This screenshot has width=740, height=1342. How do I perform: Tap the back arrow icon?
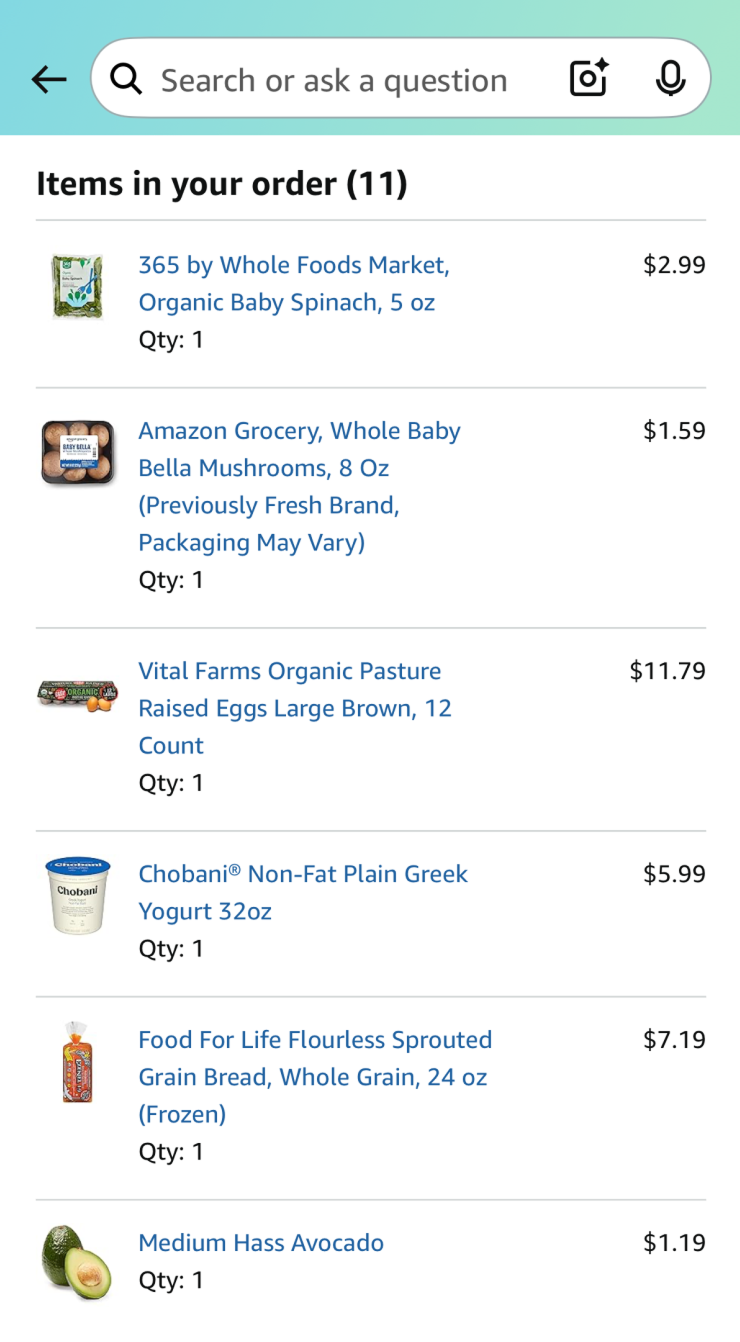[x=48, y=80]
